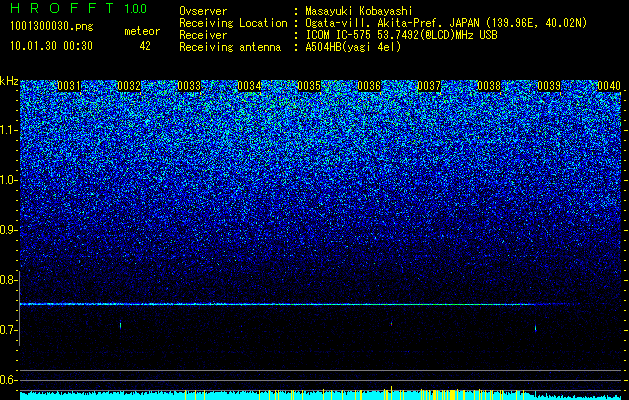Click the 0033 time marker

tap(189, 86)
